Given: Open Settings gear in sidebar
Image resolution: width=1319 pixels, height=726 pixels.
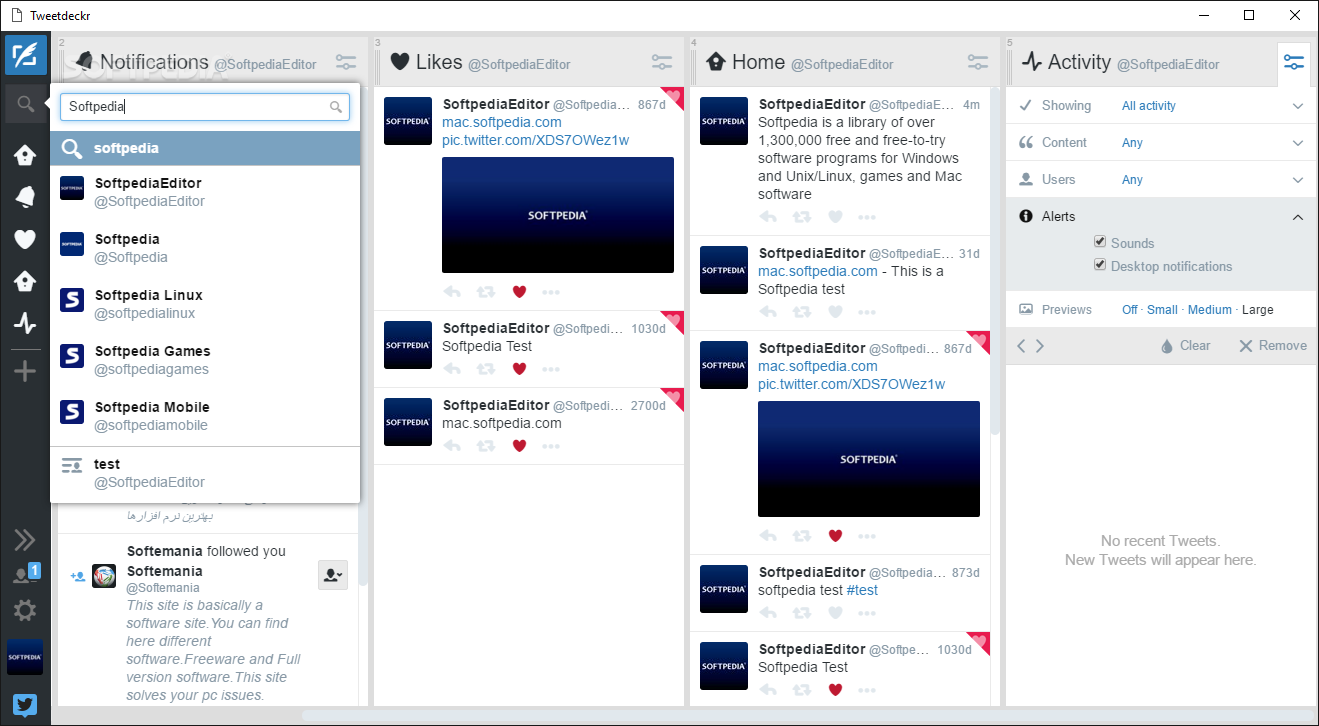Looking at the screenshot, I should [x=25, y=610].
